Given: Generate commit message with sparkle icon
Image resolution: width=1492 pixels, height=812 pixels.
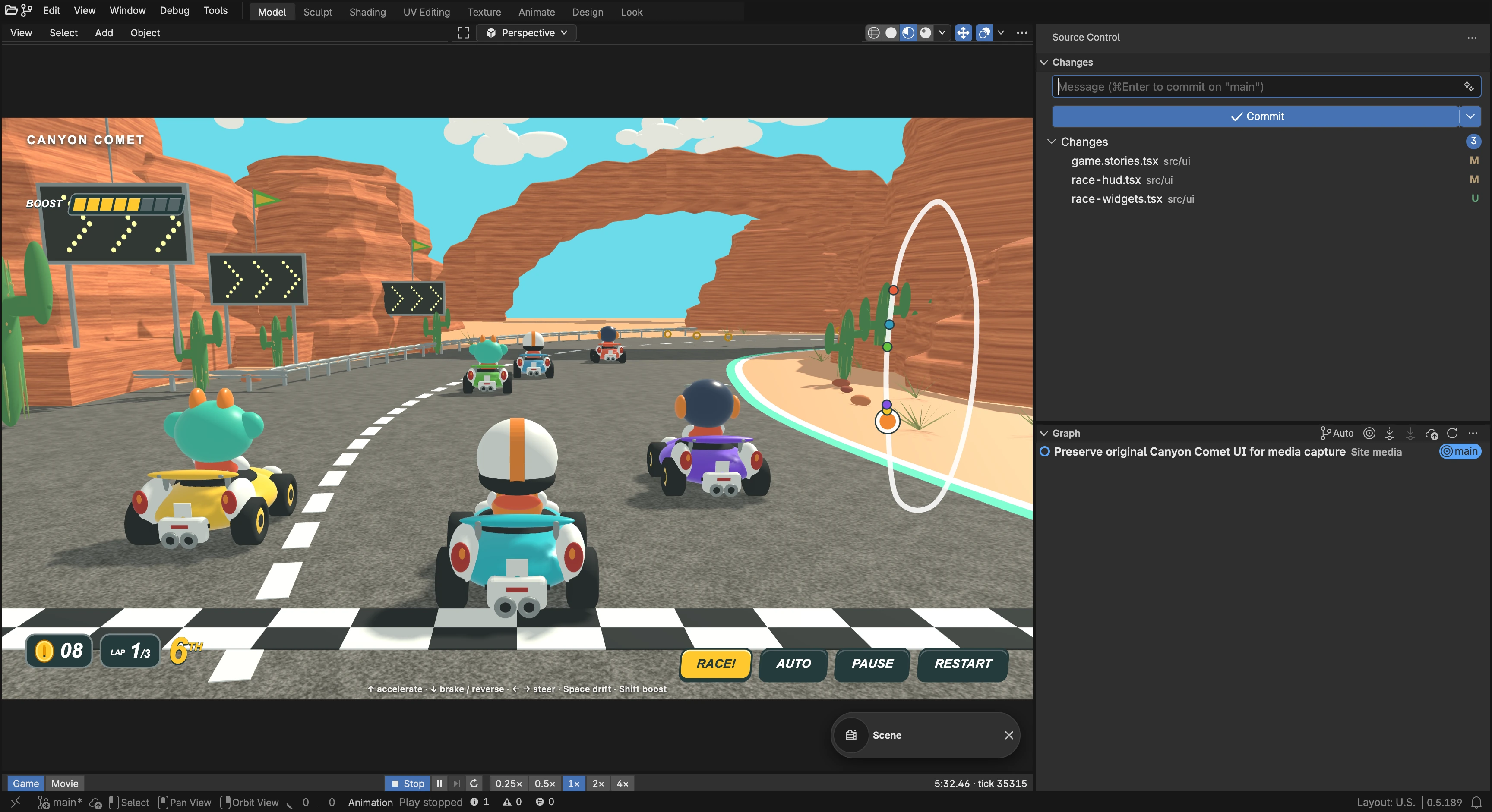Looking at the screenshot, I should [1469, 87].
